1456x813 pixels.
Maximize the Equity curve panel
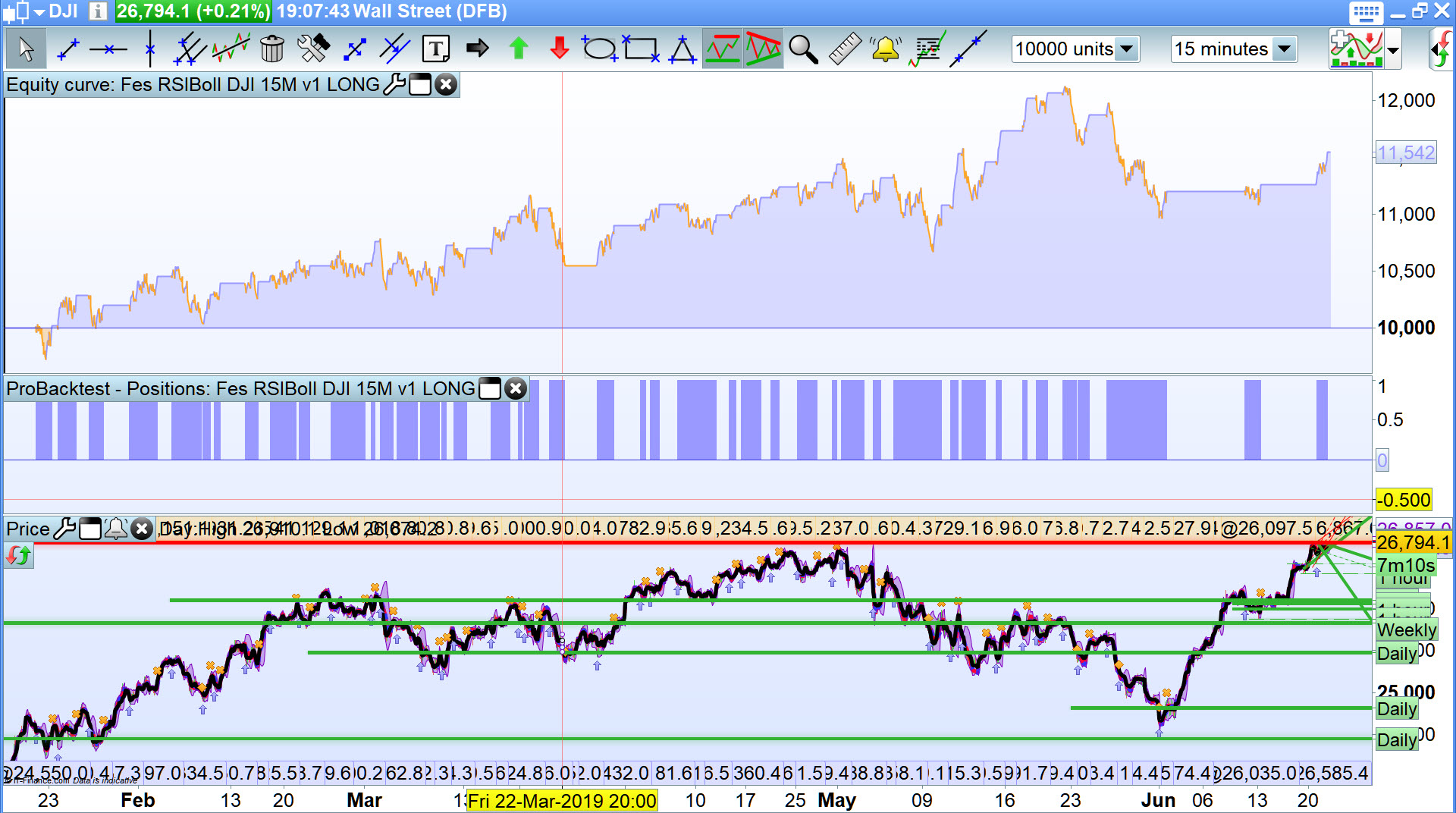(420, 84)
